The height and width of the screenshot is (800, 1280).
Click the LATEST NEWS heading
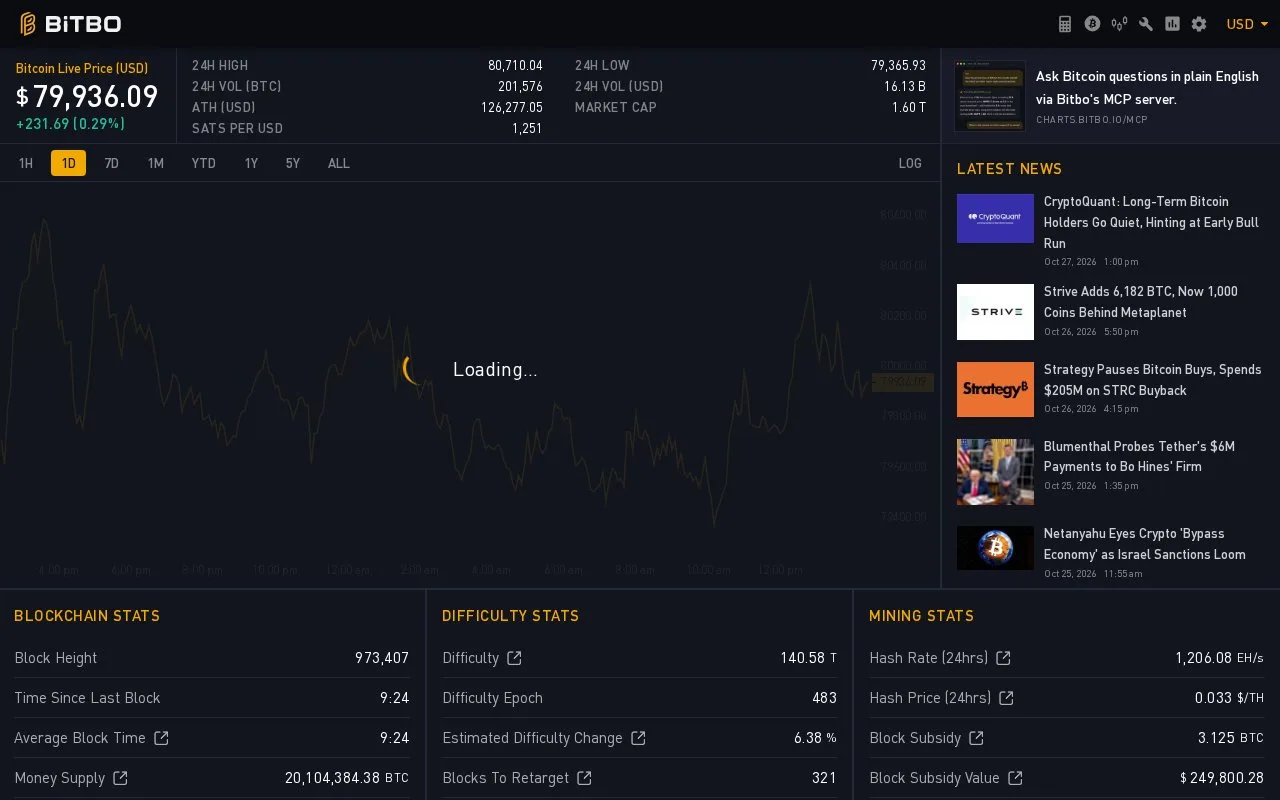point(1009,169)
